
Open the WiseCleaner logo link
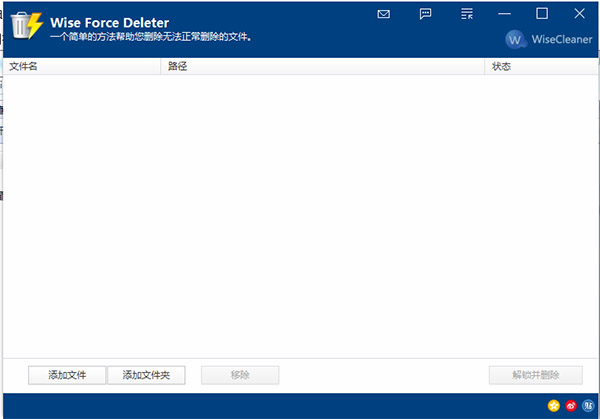coord(549,39)
